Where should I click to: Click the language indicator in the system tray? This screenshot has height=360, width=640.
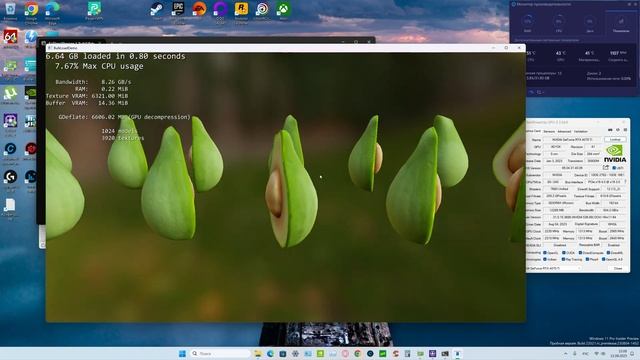click(585, 353)
